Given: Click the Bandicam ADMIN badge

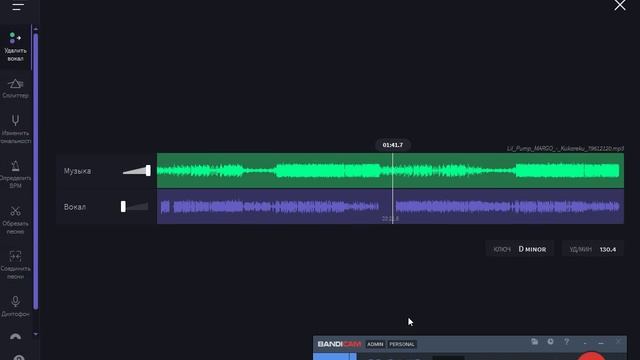Looking at the screenshot, I should coord(375,344).
